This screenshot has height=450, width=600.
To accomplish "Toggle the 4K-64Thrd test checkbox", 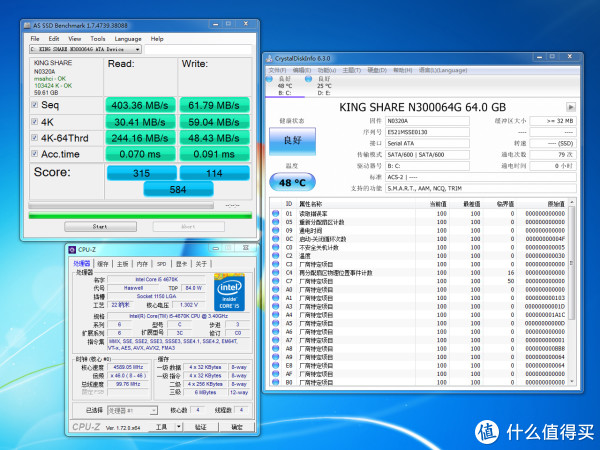I will click(x=34, y=137).
